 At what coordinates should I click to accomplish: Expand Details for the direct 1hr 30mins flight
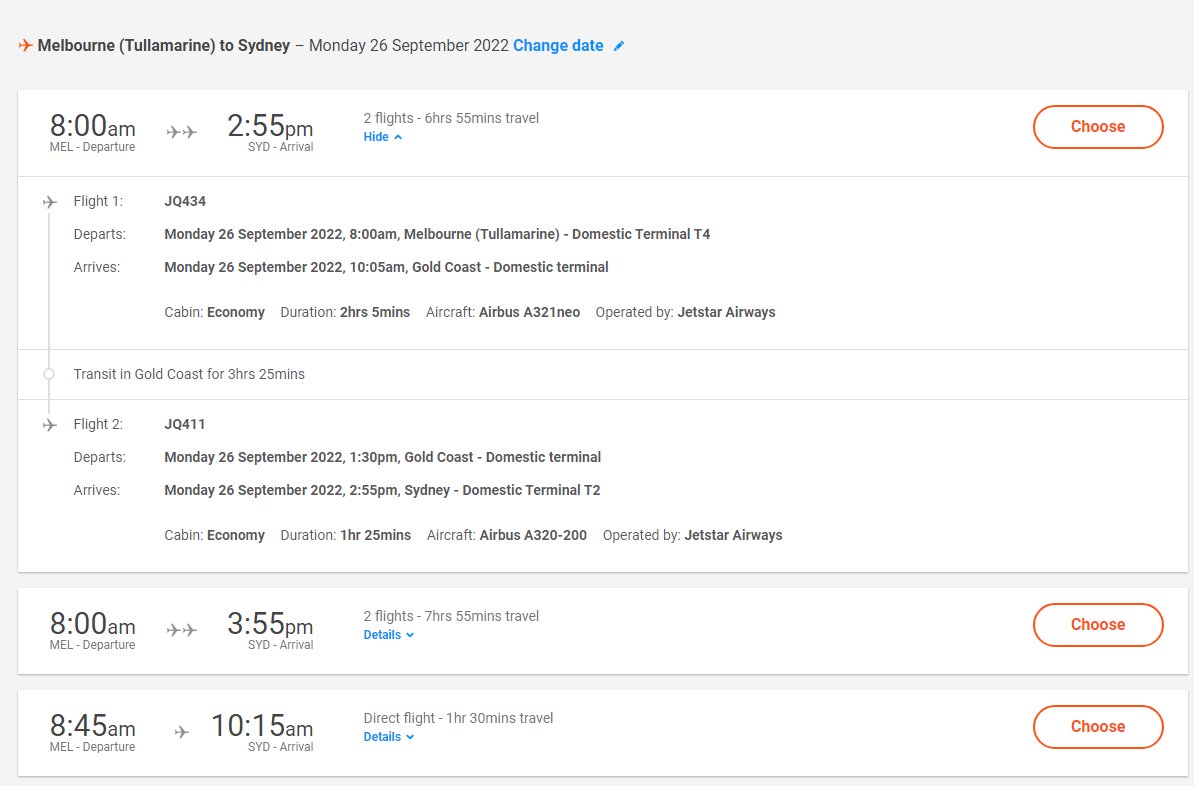point(388,737)
